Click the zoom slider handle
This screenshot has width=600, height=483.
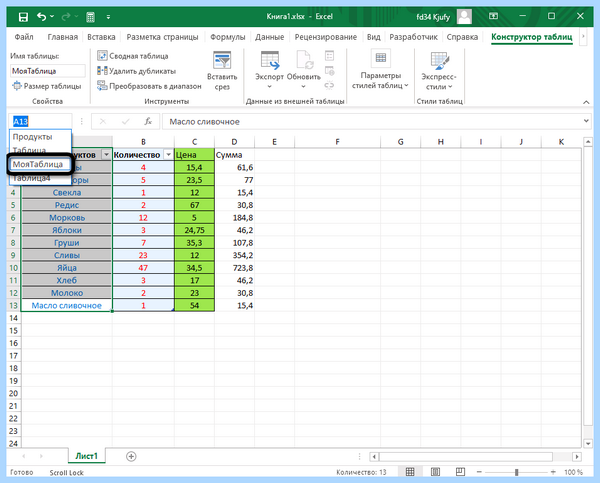(516, 472)
